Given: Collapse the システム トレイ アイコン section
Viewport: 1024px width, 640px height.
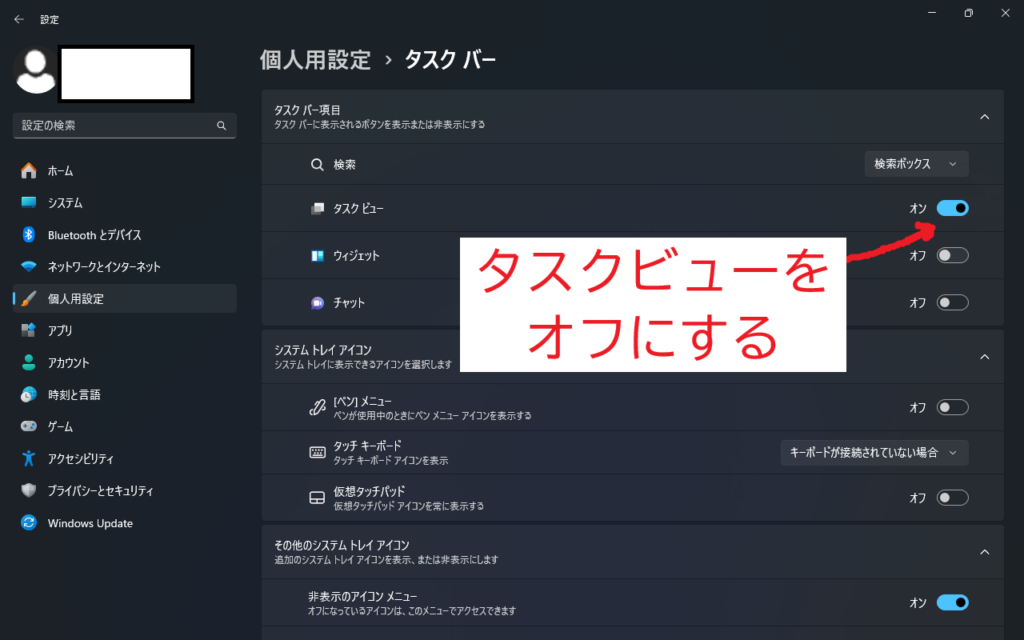Looking at the screenshot, I should tap(984, 357).
